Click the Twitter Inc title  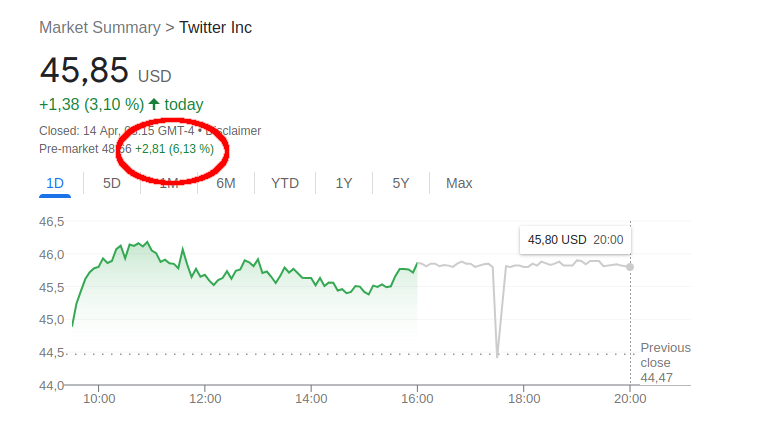coord(216,27)
